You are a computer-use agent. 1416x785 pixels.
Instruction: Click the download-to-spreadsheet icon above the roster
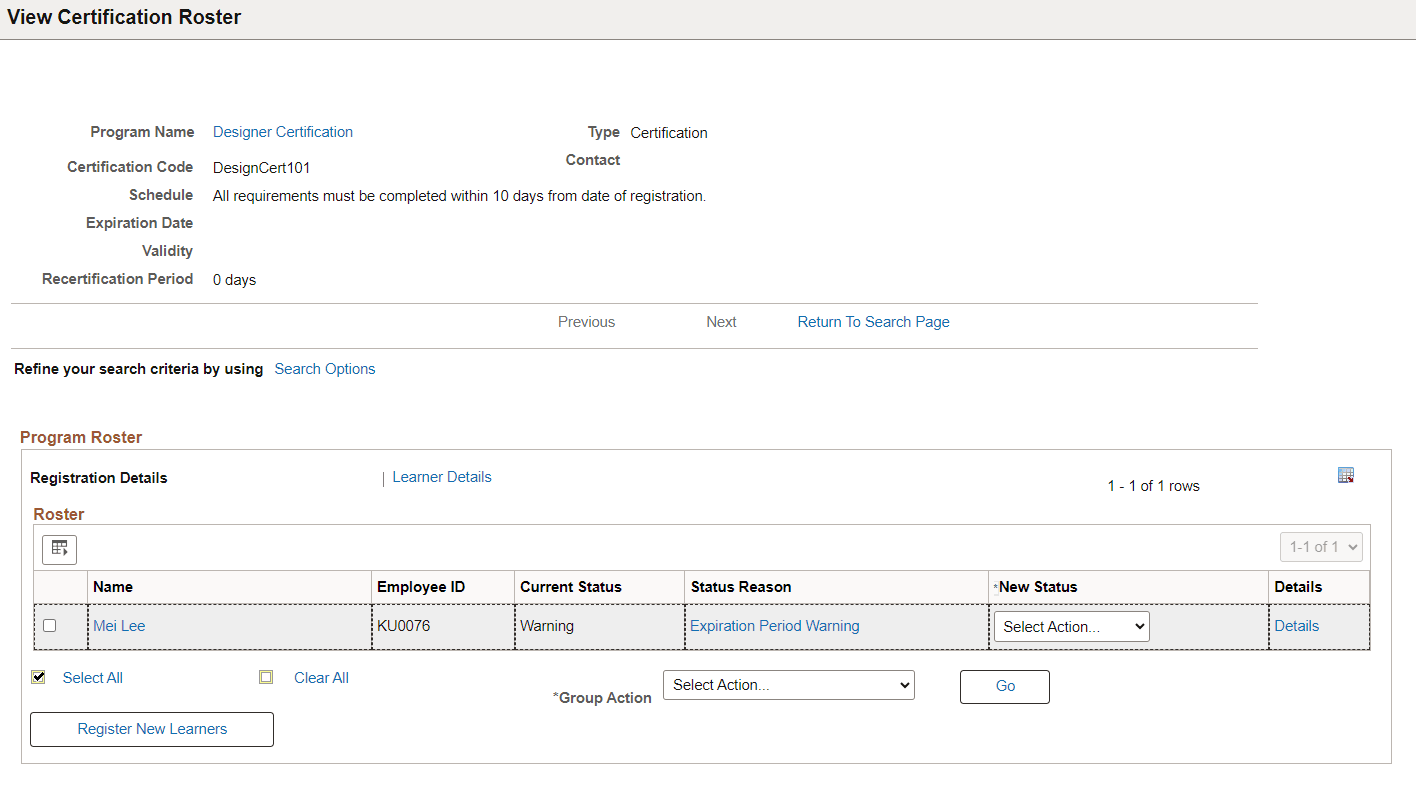[x=1345, y=475]
